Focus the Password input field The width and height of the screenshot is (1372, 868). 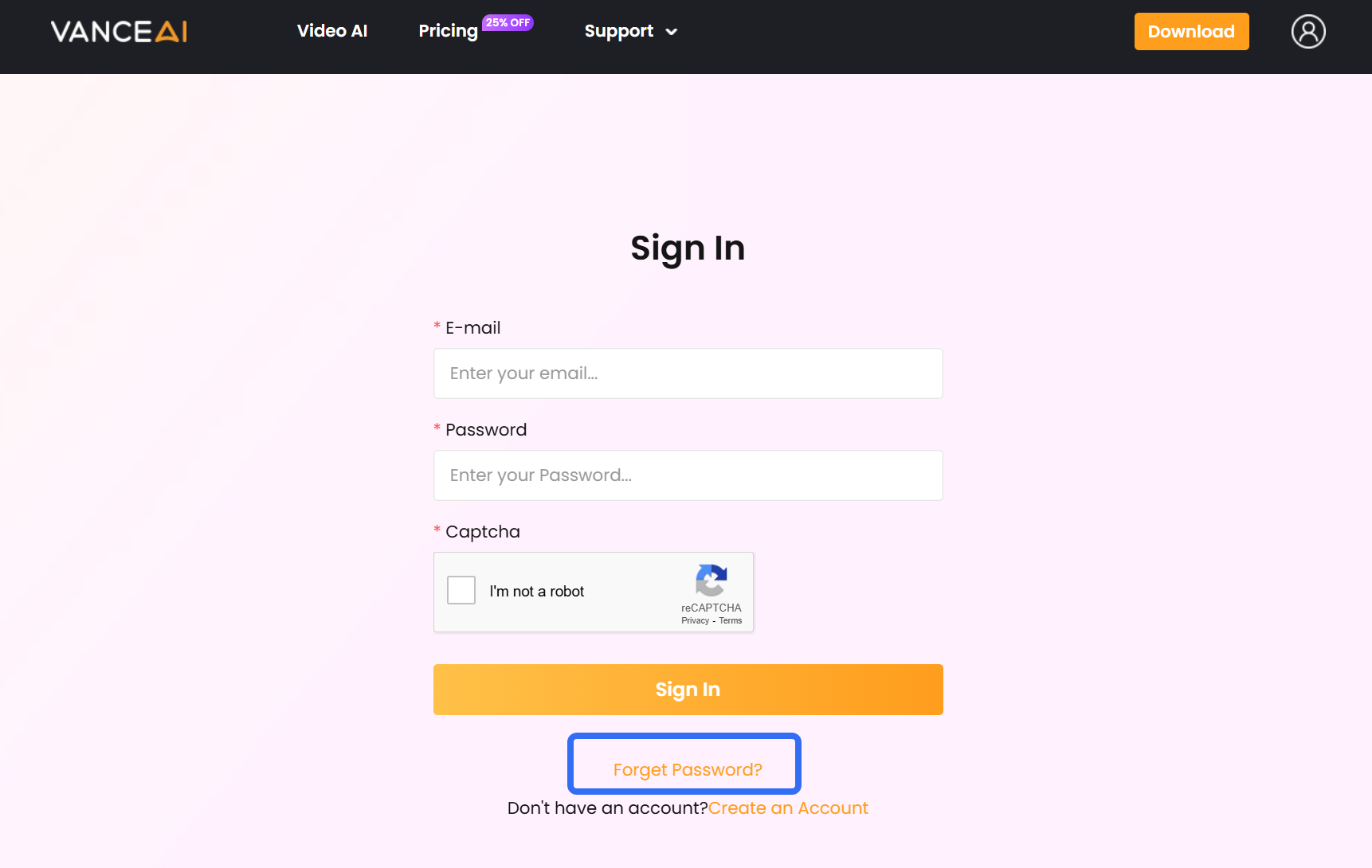(x=688, y=475)
